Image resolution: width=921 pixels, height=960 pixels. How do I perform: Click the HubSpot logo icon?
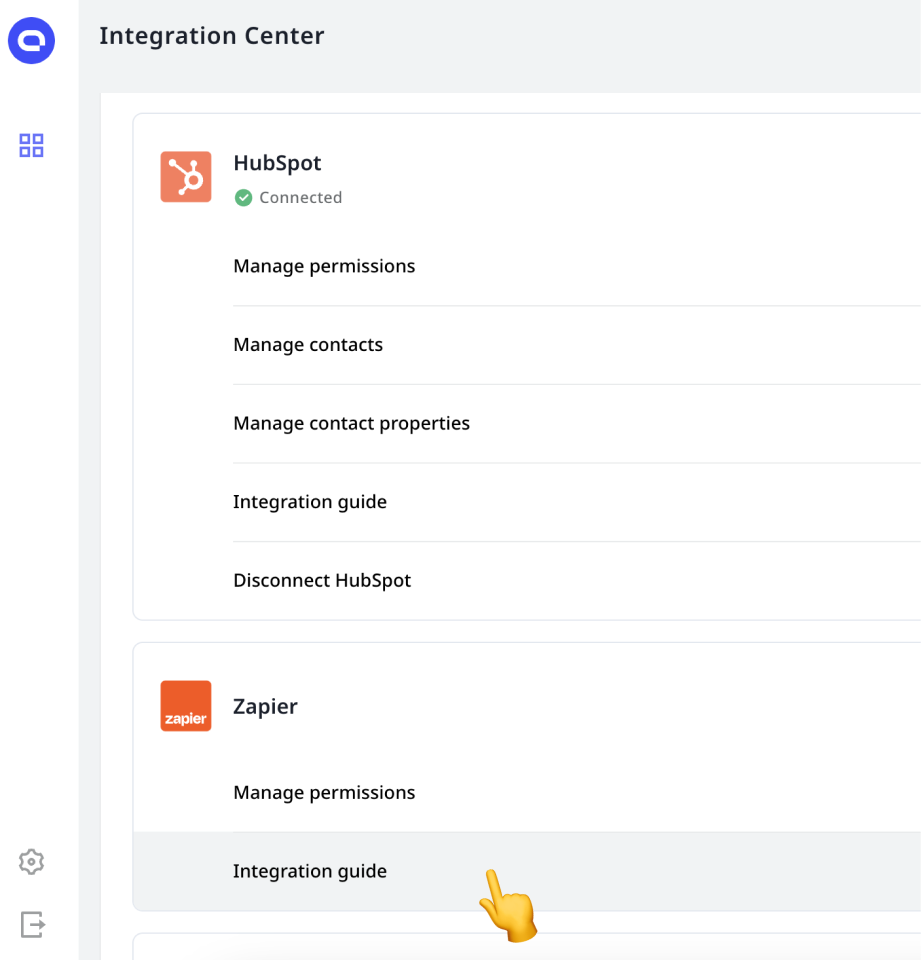(186, 177)
